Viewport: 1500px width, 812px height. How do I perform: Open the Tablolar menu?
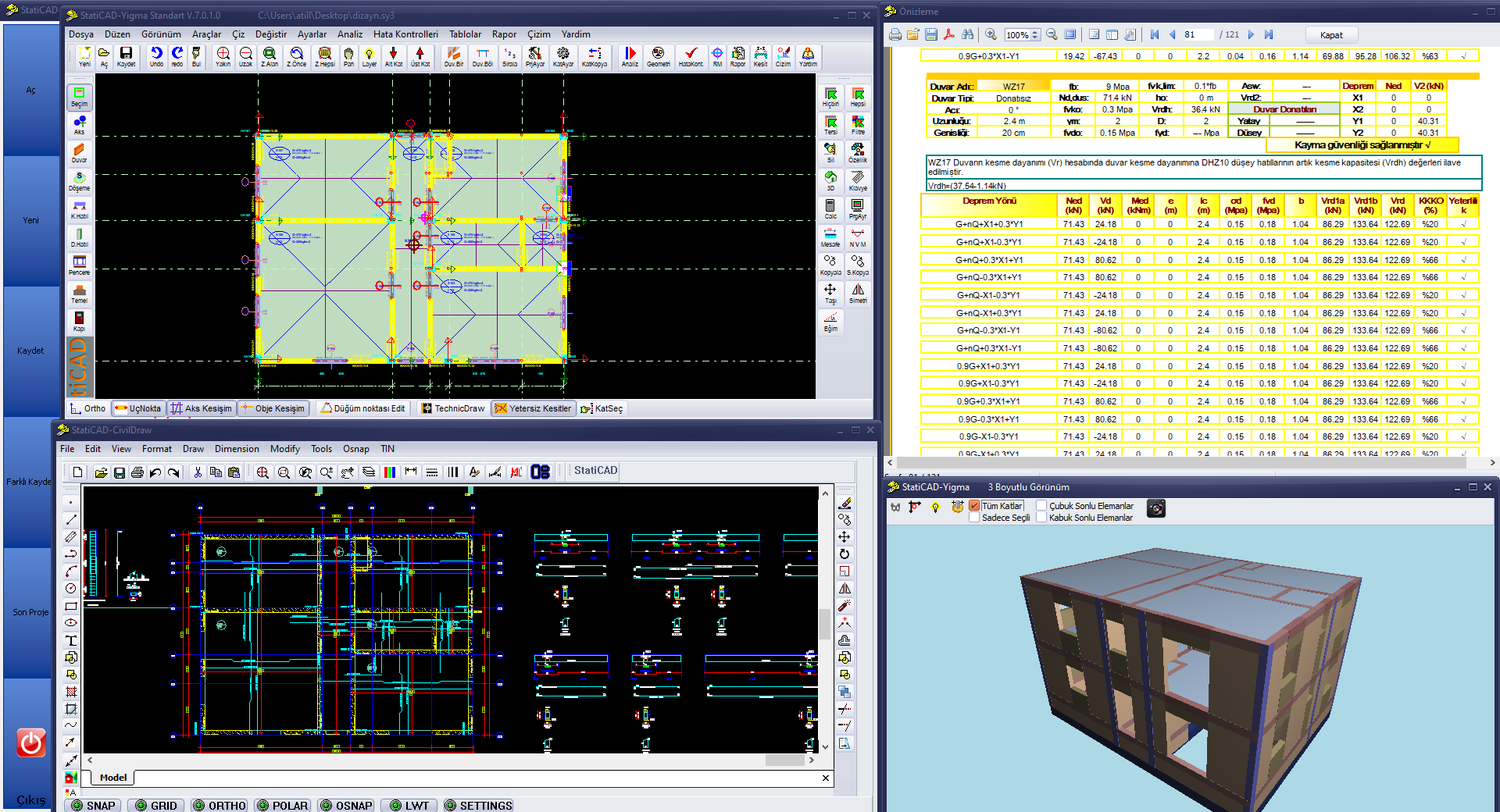tap(465, 34)
